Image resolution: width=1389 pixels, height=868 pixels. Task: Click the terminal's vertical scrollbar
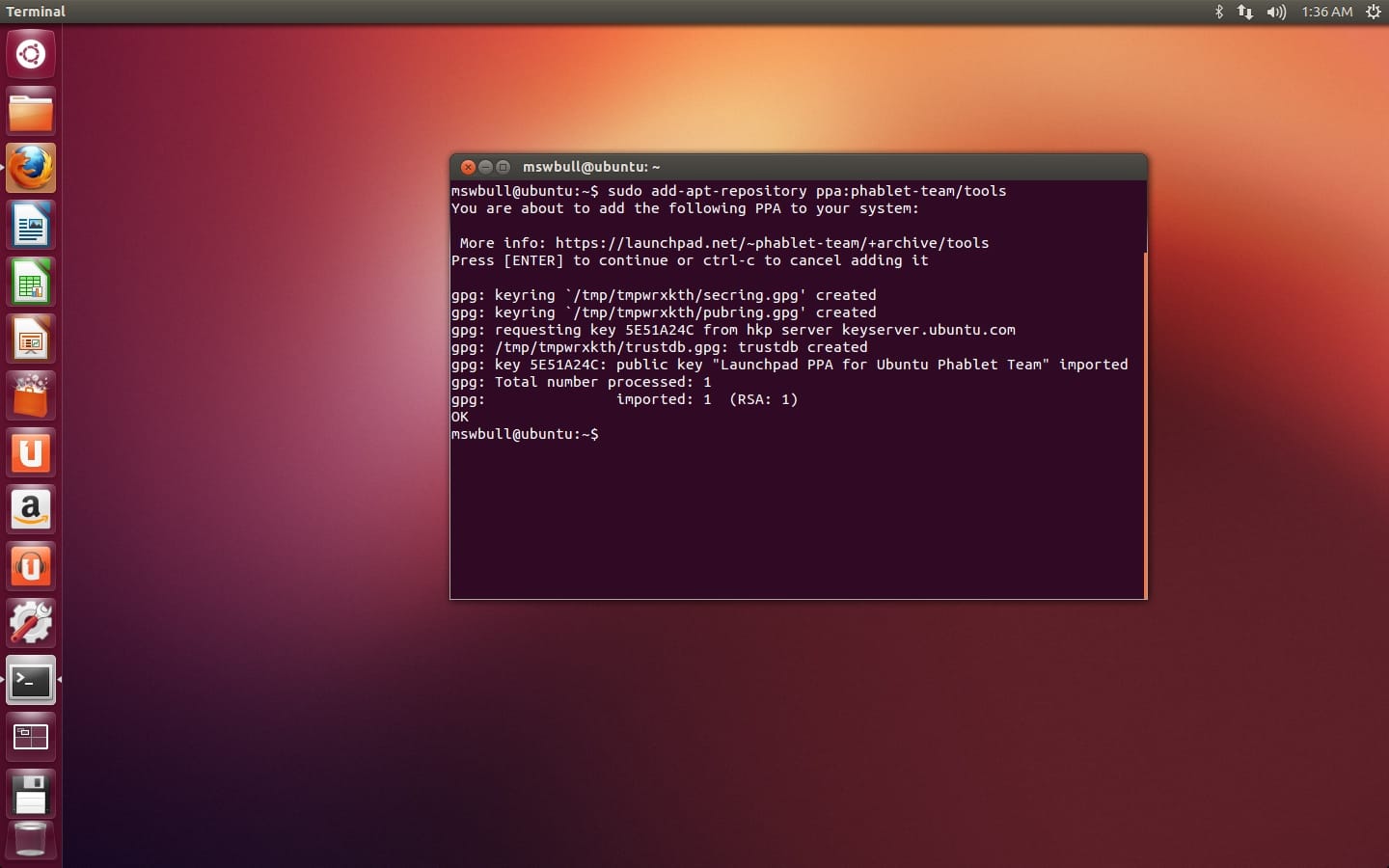coord(1145,424)
